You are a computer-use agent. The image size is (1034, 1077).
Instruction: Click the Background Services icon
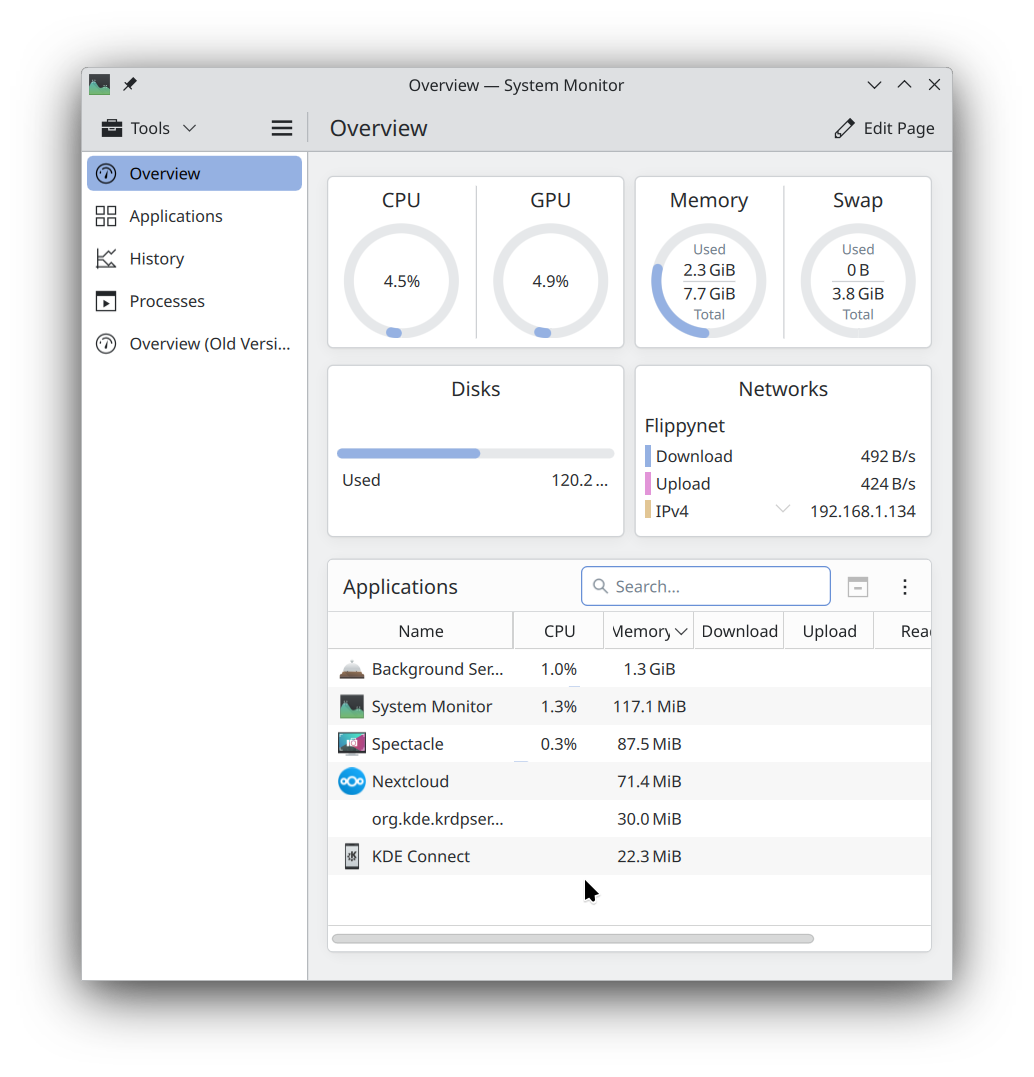(352, 669)
